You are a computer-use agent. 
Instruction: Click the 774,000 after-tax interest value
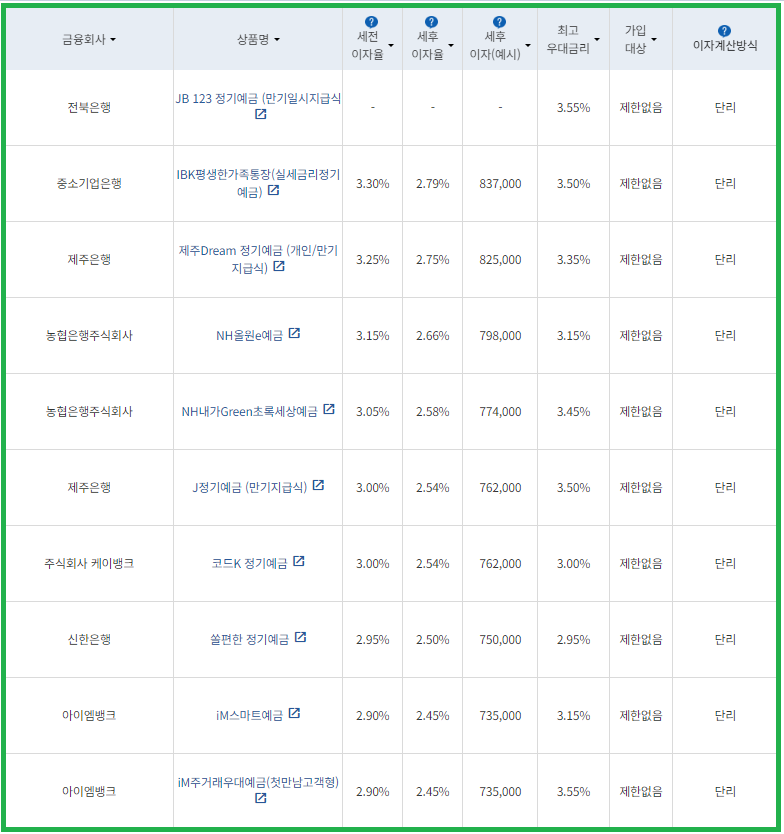(500, 412)
